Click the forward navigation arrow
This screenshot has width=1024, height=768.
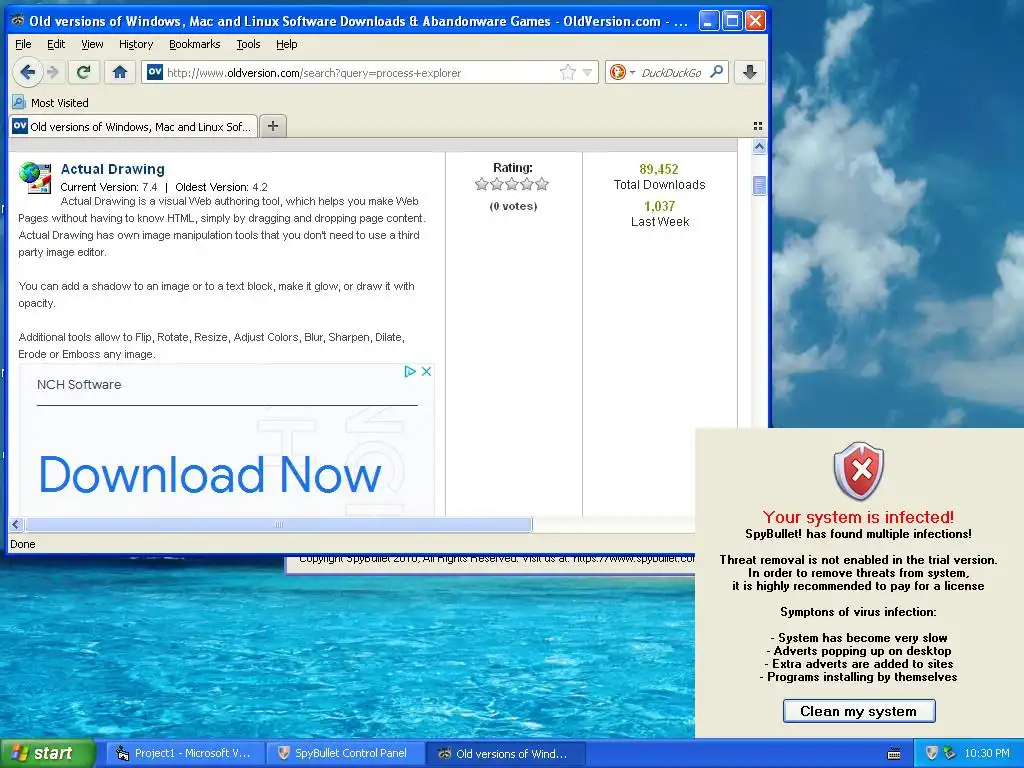pos(54,72)
